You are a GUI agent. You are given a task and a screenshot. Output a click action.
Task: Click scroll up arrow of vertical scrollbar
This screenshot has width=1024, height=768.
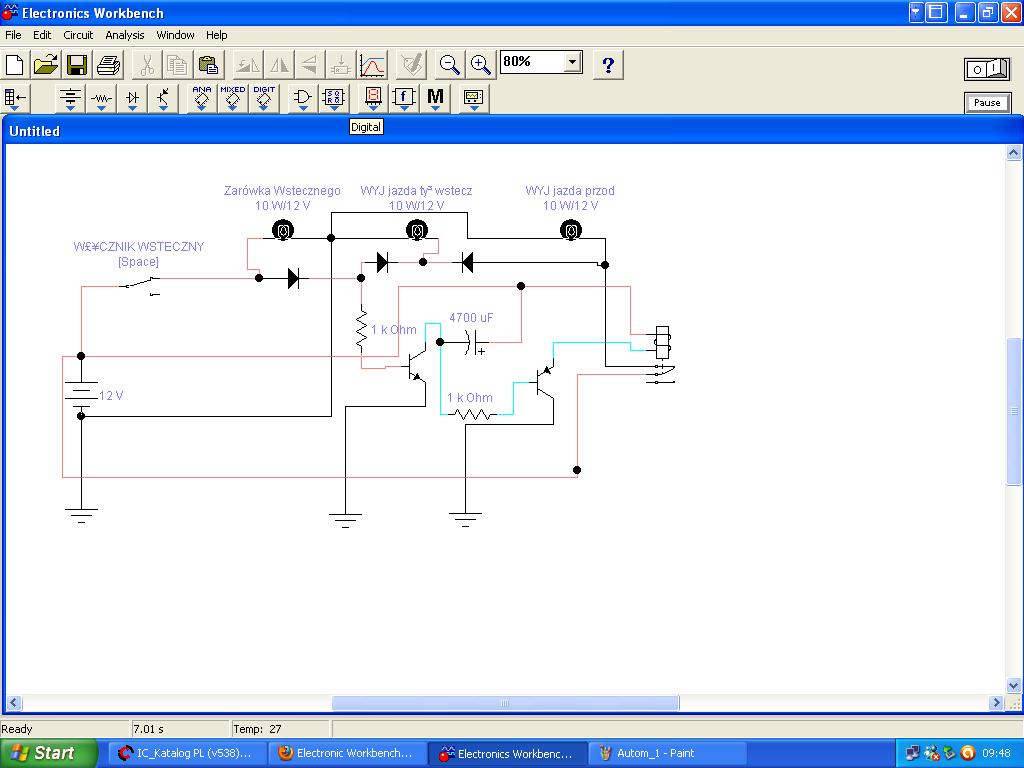1014,153
